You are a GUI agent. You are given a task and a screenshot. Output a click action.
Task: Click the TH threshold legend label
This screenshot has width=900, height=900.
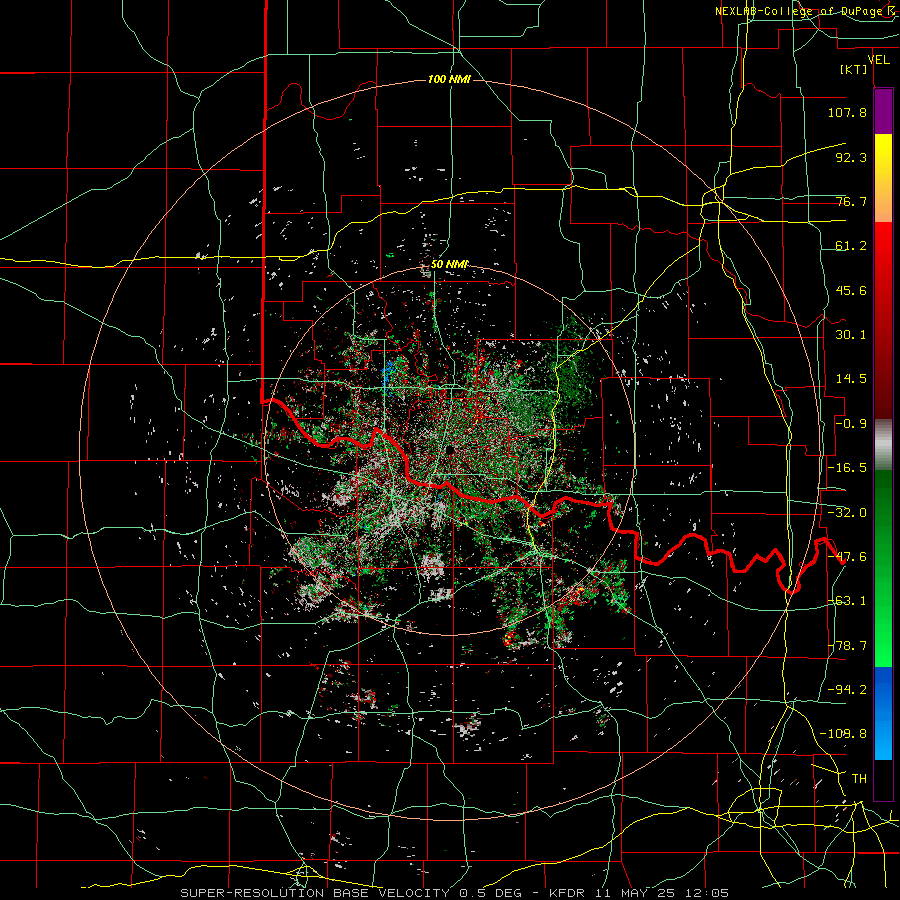coord(859,779)
